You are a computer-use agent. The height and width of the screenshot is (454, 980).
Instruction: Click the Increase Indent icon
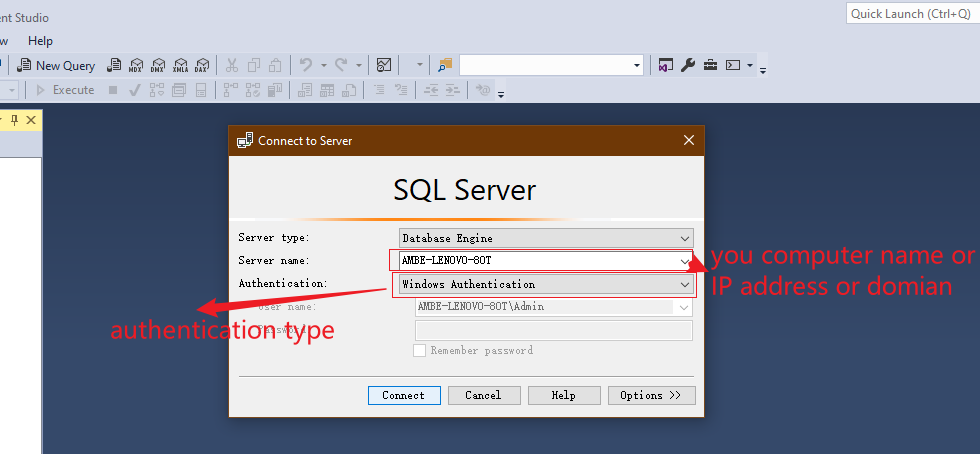(452, 90)
